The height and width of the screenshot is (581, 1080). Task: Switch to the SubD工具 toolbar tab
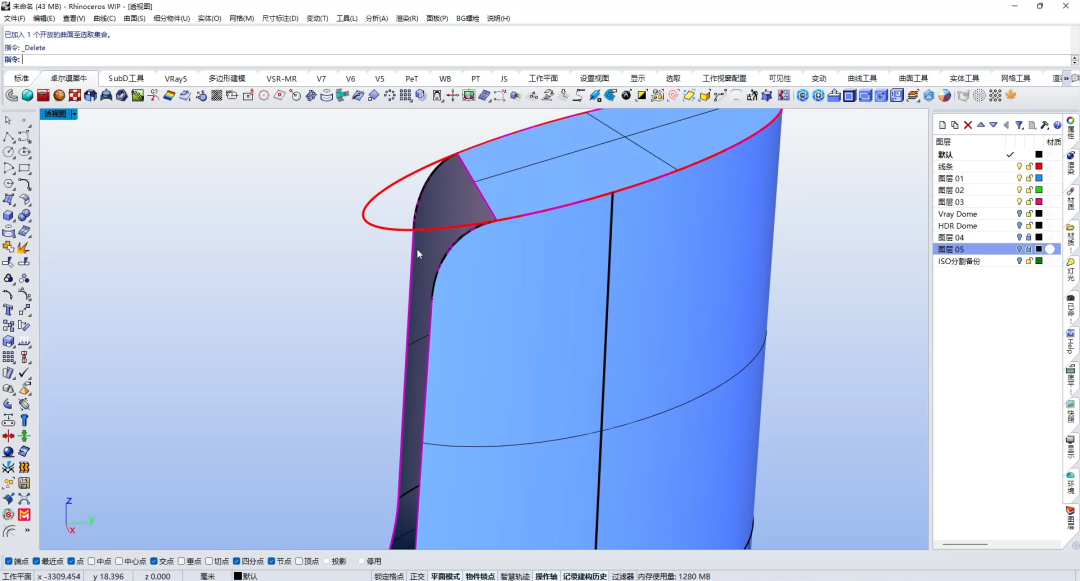point(126,78)
